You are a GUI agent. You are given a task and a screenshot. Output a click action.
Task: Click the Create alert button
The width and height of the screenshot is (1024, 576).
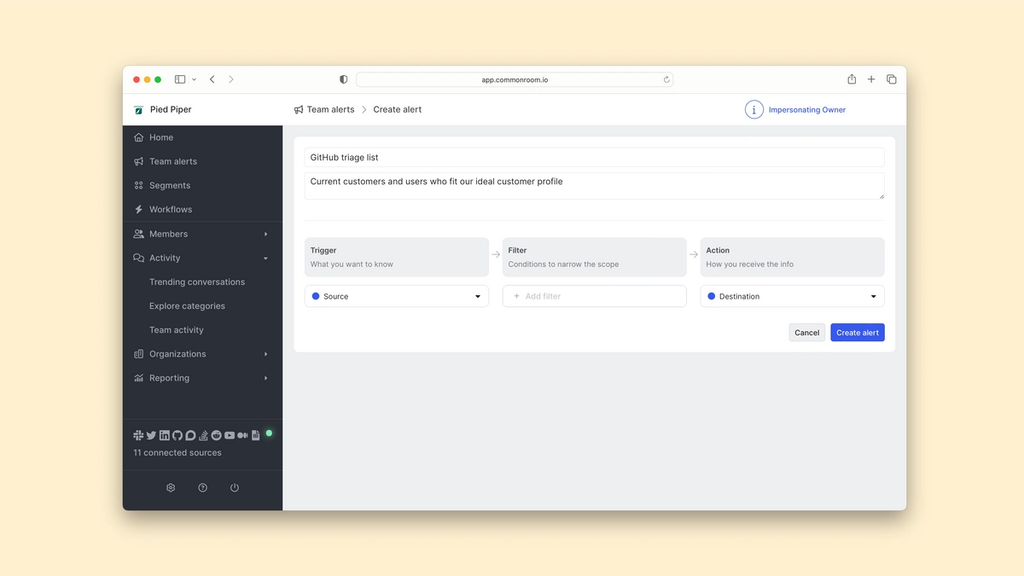point(857,332)
